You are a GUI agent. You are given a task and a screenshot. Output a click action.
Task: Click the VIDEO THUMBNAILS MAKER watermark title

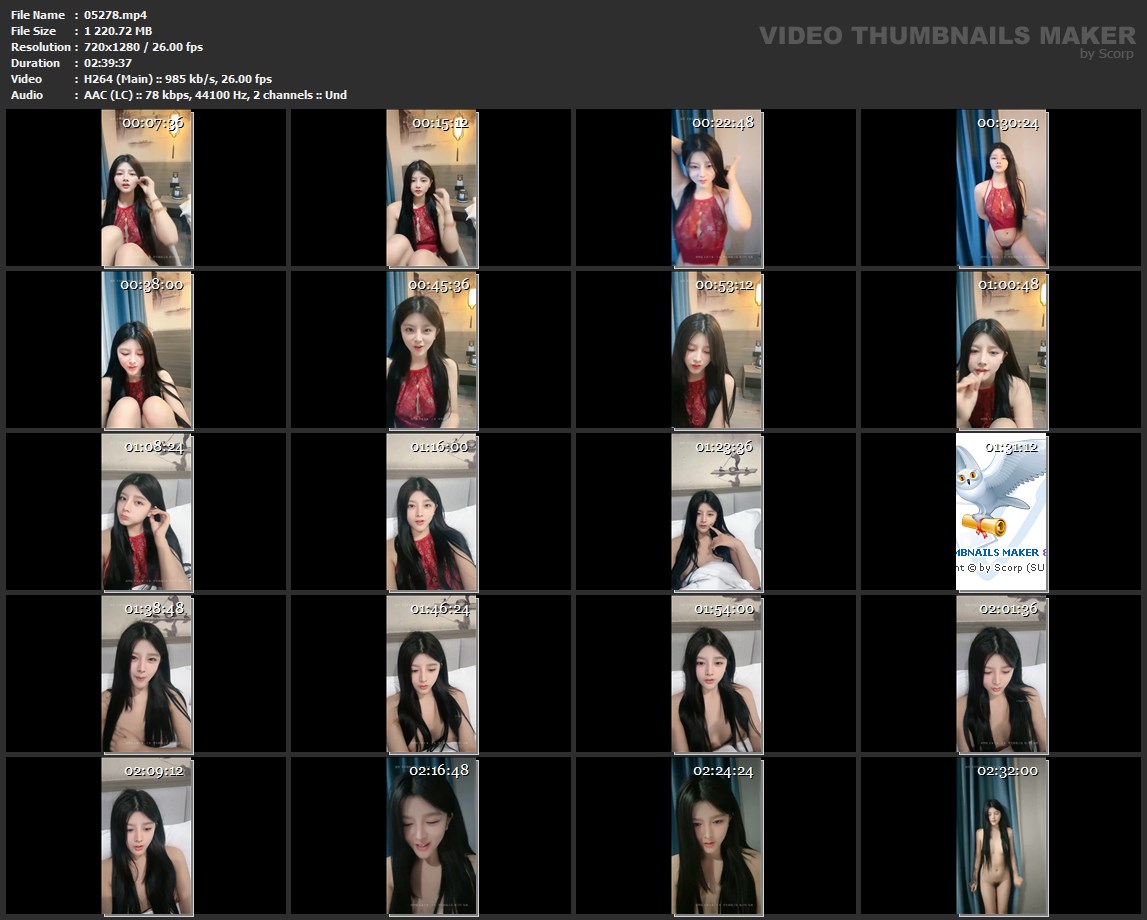point(946,36)
